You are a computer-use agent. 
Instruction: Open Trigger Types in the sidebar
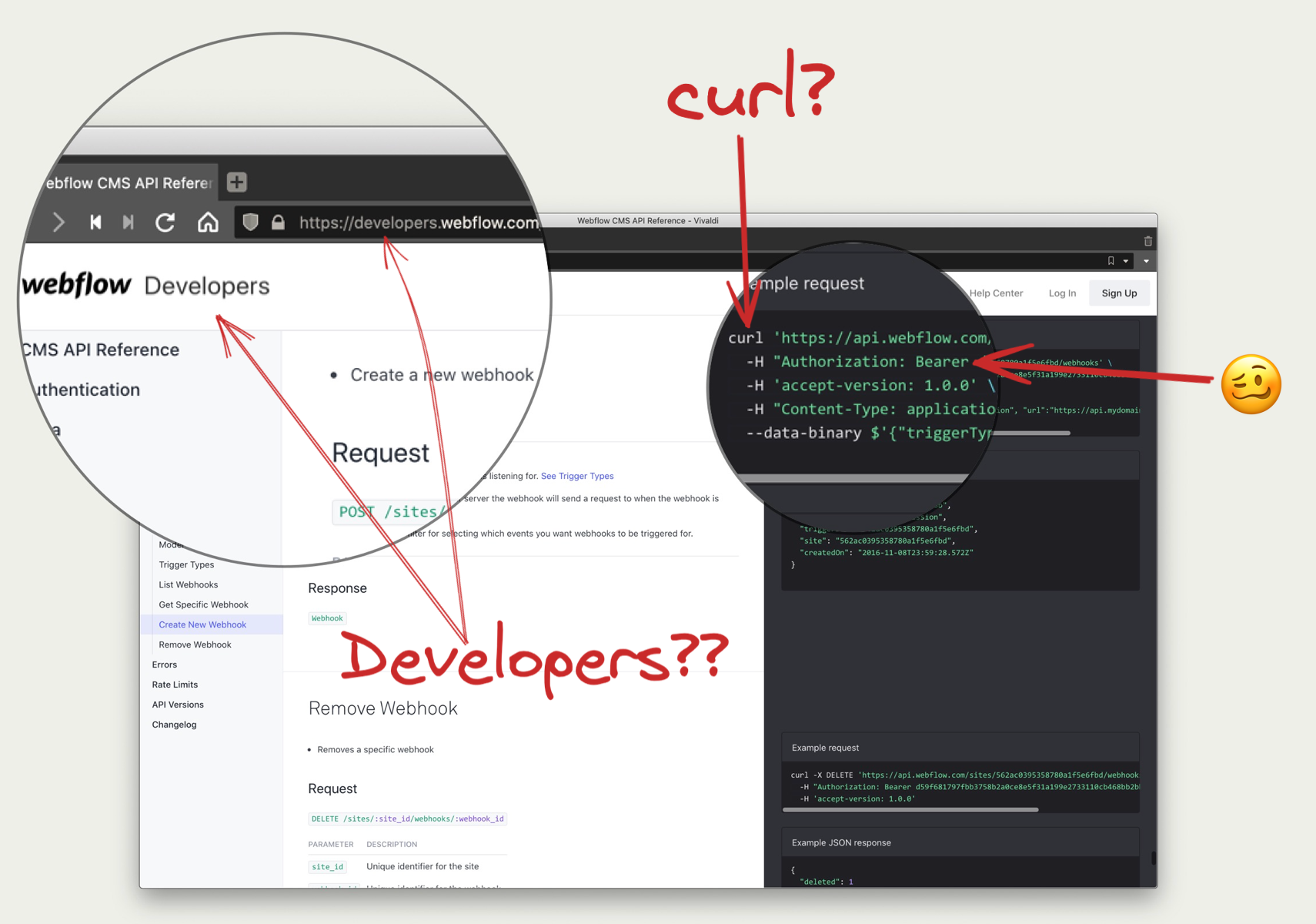pos(186,564)
